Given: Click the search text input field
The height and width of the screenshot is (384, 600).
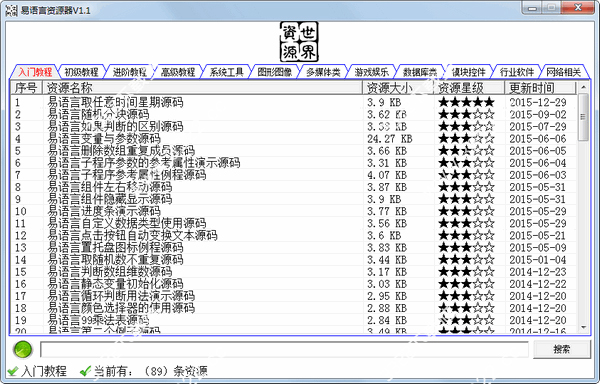Looking at the screenshot, I should click(284, 350).
